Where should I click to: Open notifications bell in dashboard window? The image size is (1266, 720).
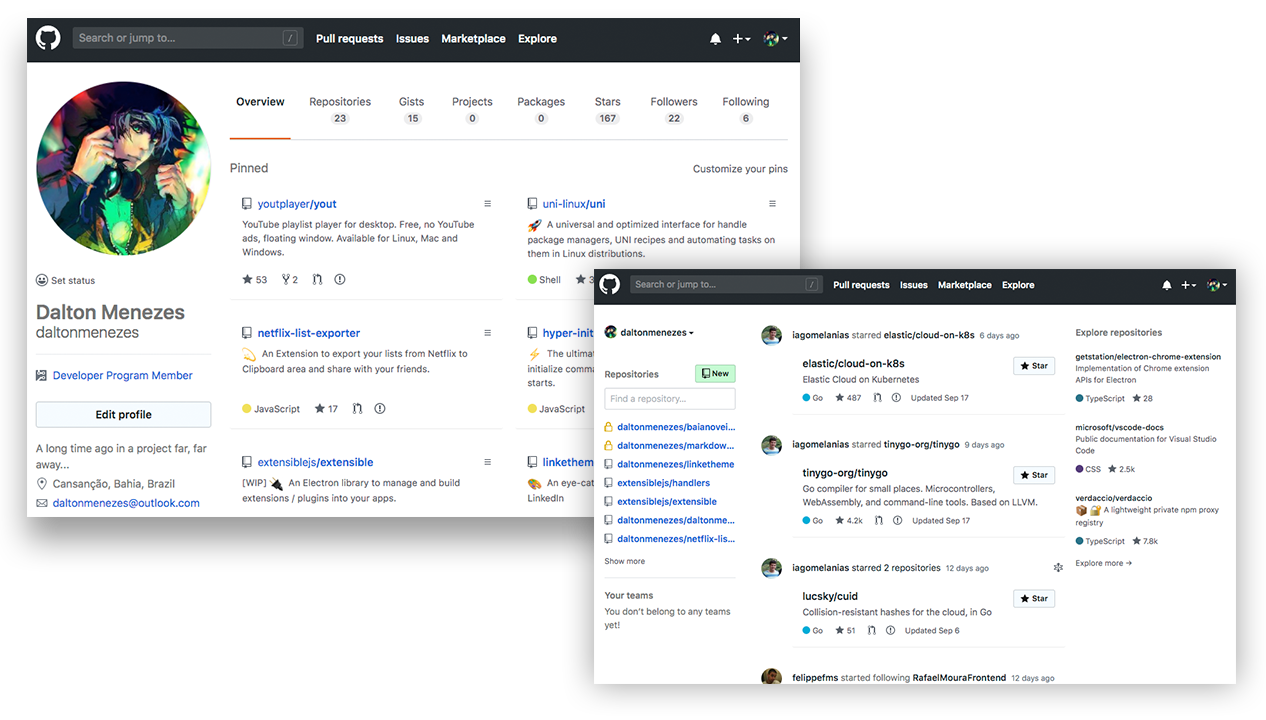[x=1166, y=285]
